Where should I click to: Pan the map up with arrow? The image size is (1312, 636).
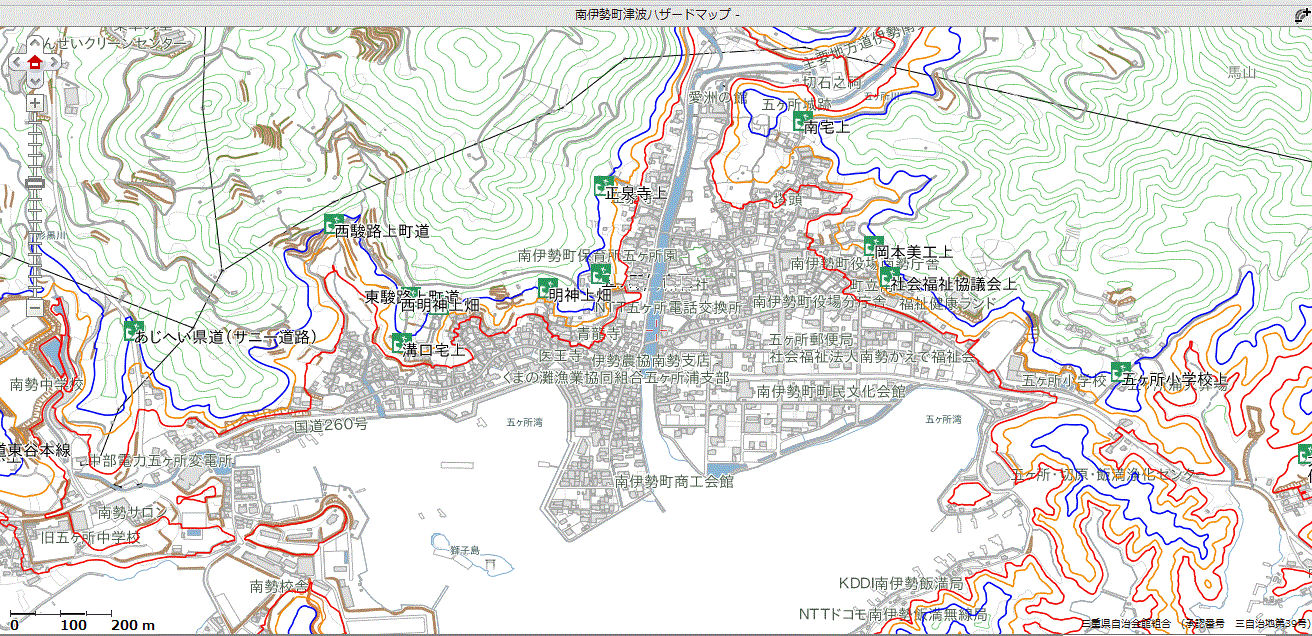(x=35, y=45)
